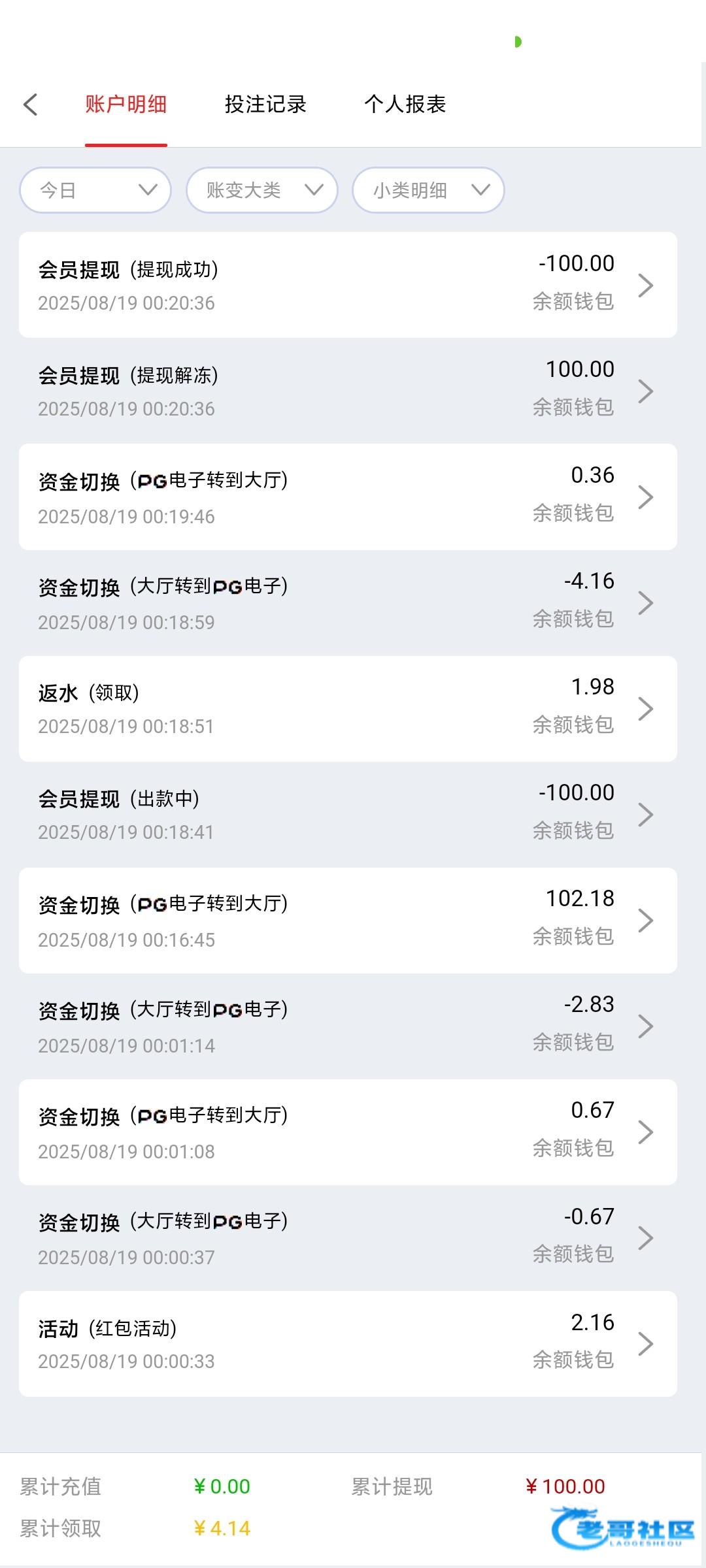The width and height of the screenshot is (706, 1568).
Task: Open arrow for 0.36 PG电子转到大厅 transfer
Action: (645, 497)
